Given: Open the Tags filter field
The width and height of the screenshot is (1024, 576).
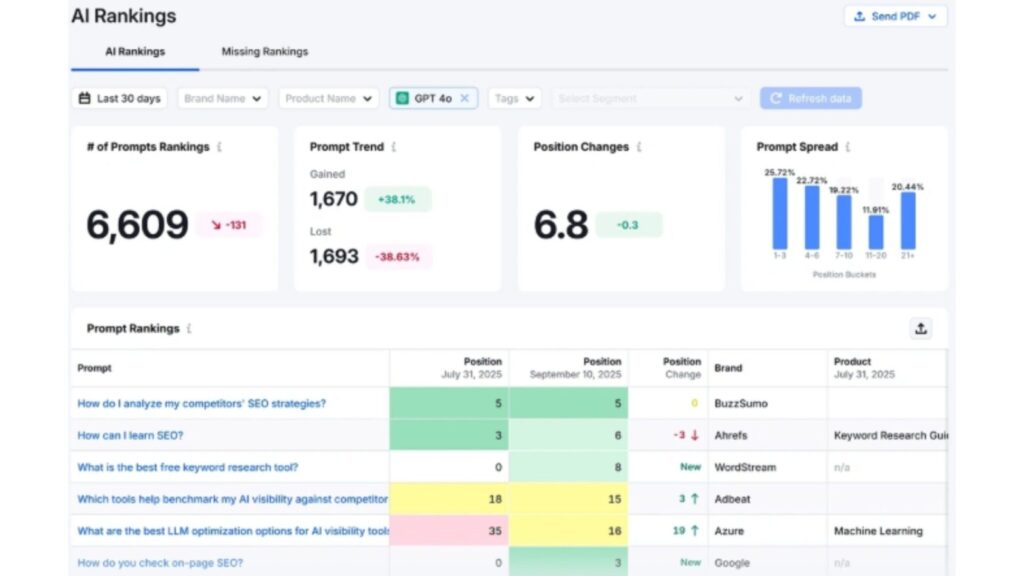Looking at the screenshot, I should point(513,98).
